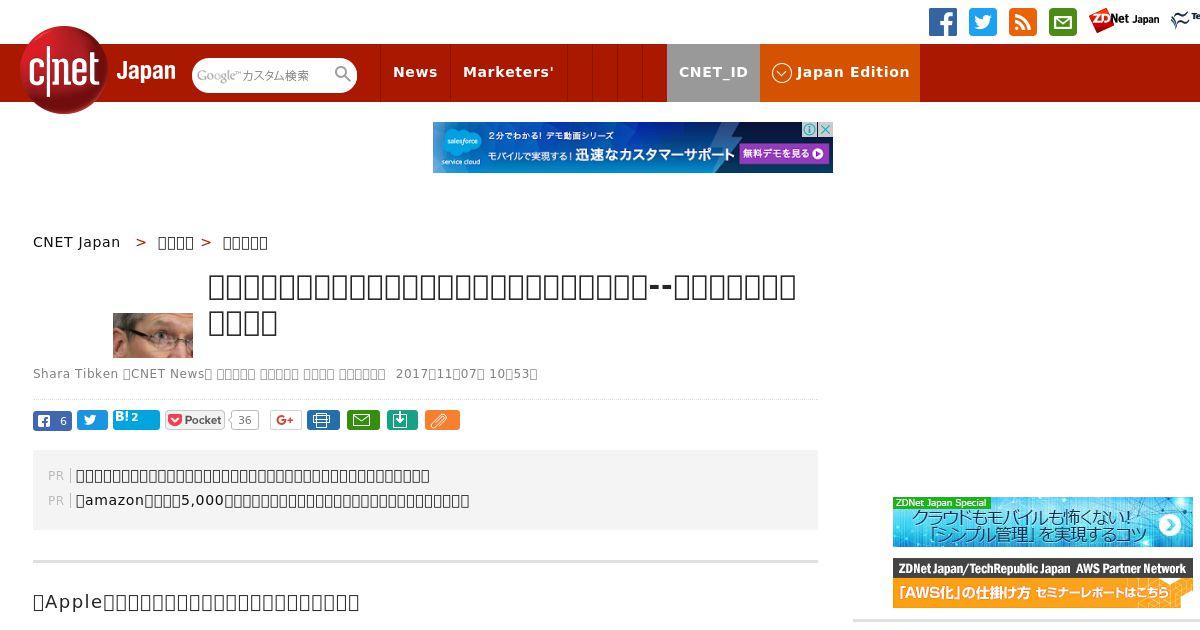Click the teal download-arrow icon
Viewport: 1200px width, 630px height.
pos(402,420)
